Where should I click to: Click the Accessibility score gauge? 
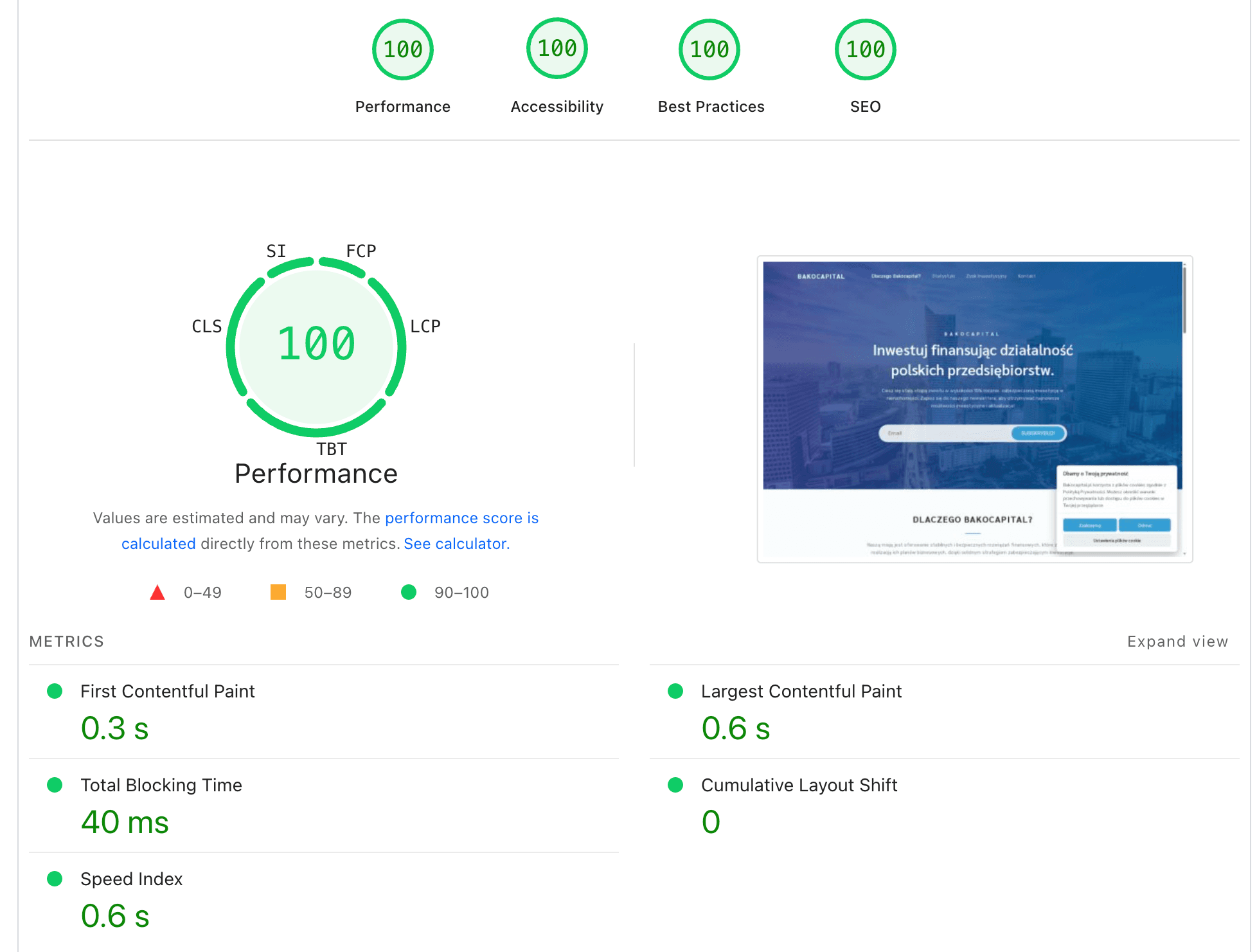click(557, 48)
